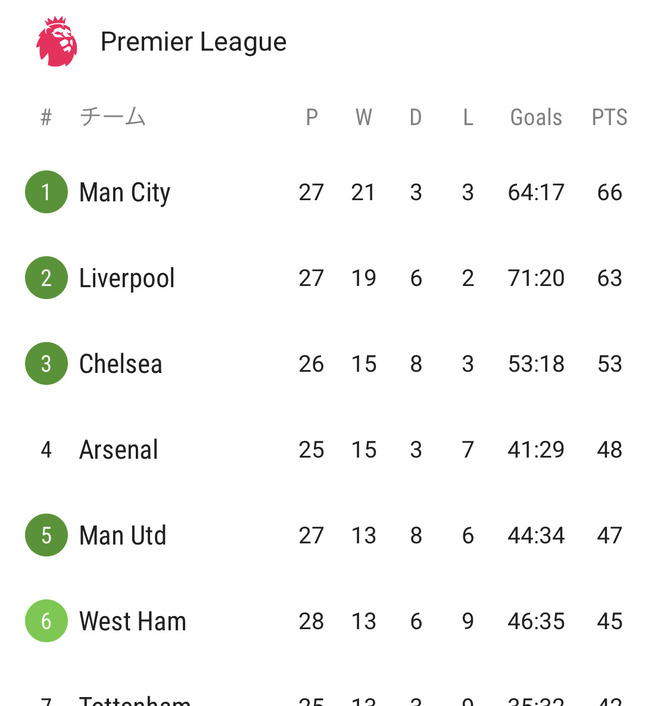Tap Chelsea team name

pyautogui.click(x=121, y=364)
